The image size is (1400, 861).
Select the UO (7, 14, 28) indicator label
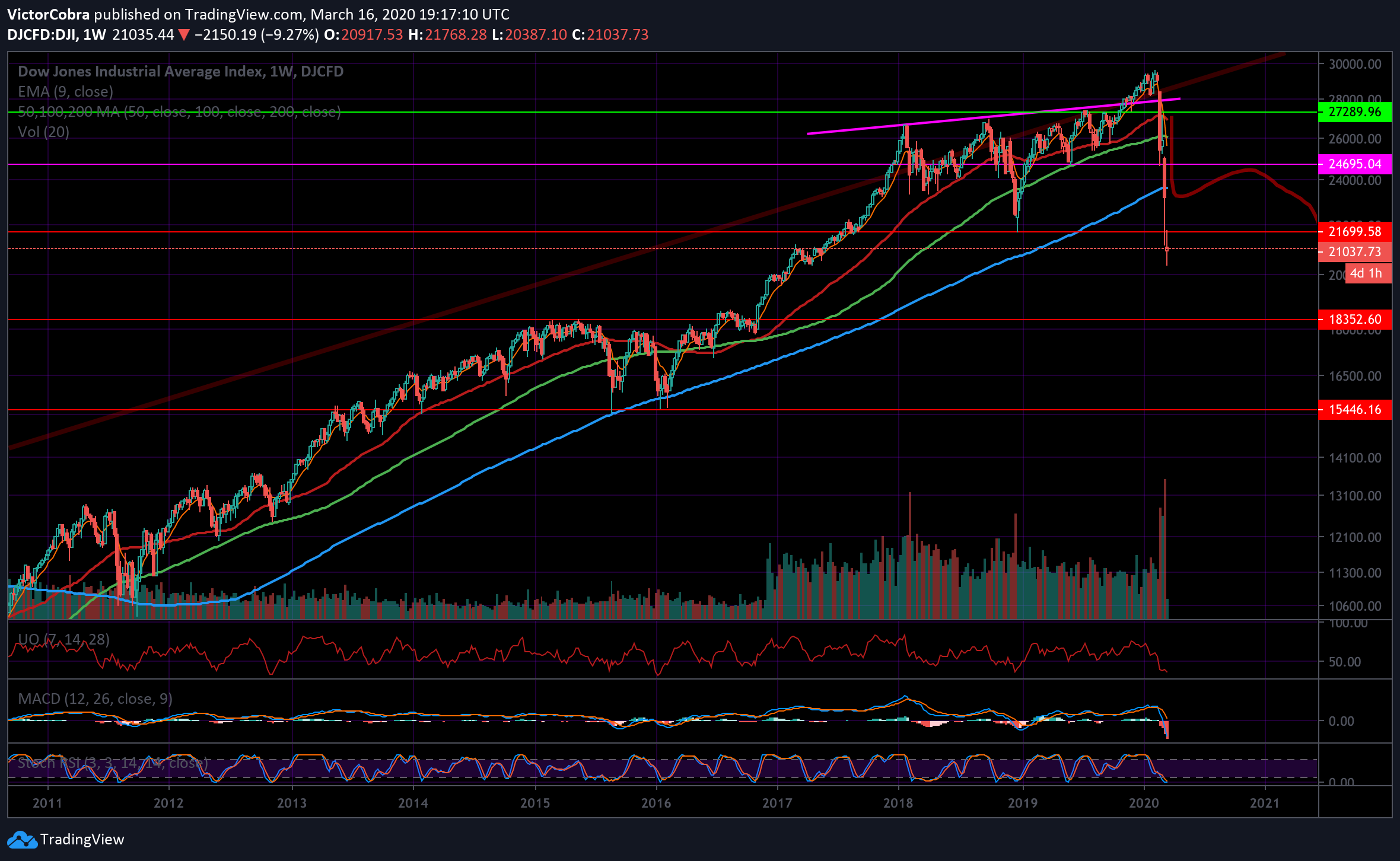(x=63, y=639)
